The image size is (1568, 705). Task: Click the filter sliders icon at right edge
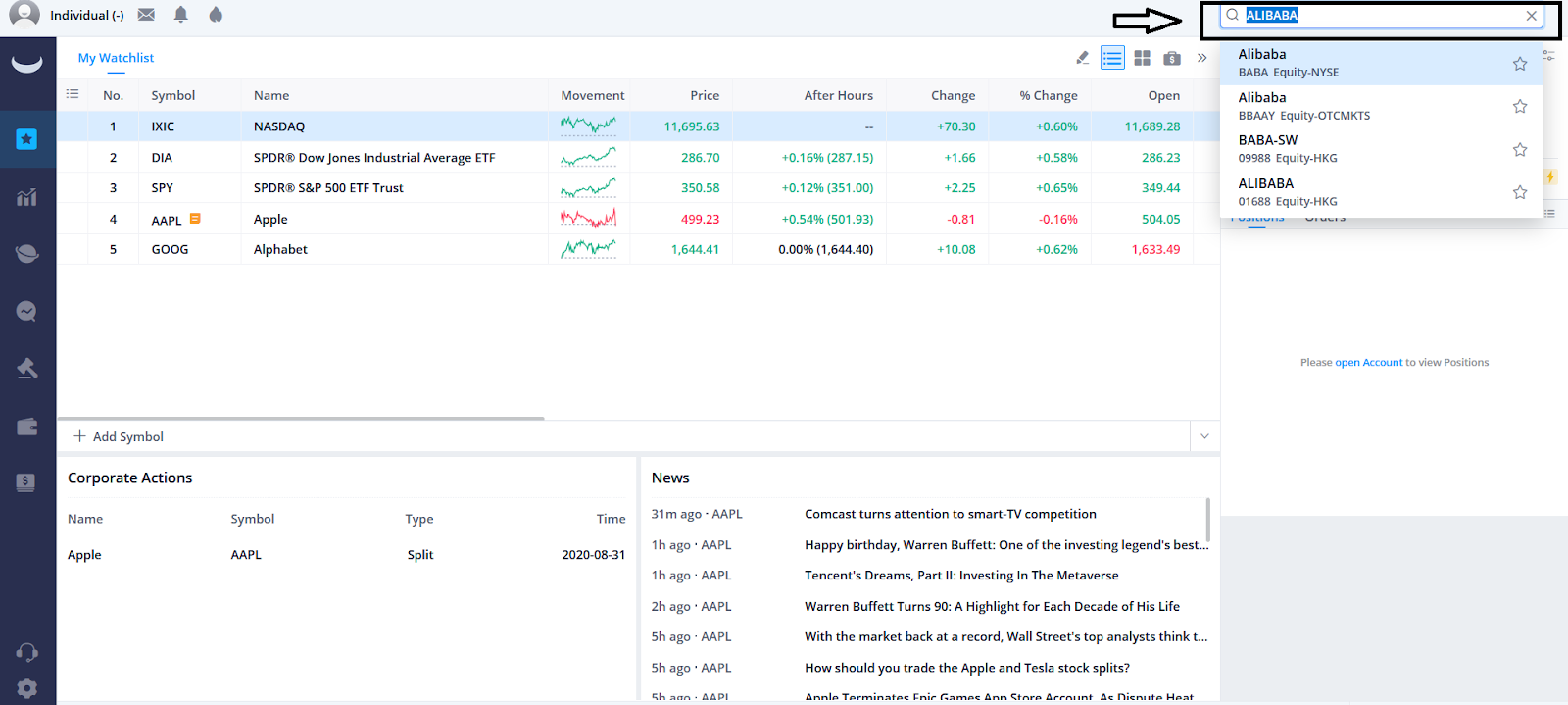(x=1549, y=56)
